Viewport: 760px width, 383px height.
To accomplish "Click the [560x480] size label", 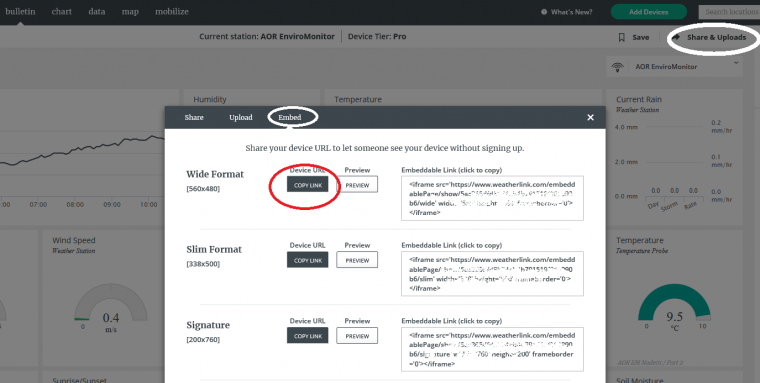I will pyautogui.click(x=203, y=189).
